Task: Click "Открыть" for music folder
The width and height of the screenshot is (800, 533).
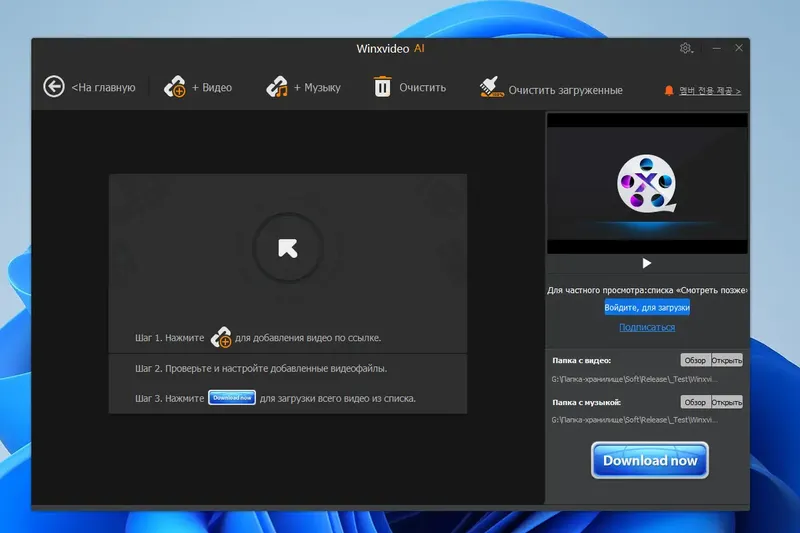Action: tap(727, 402)
